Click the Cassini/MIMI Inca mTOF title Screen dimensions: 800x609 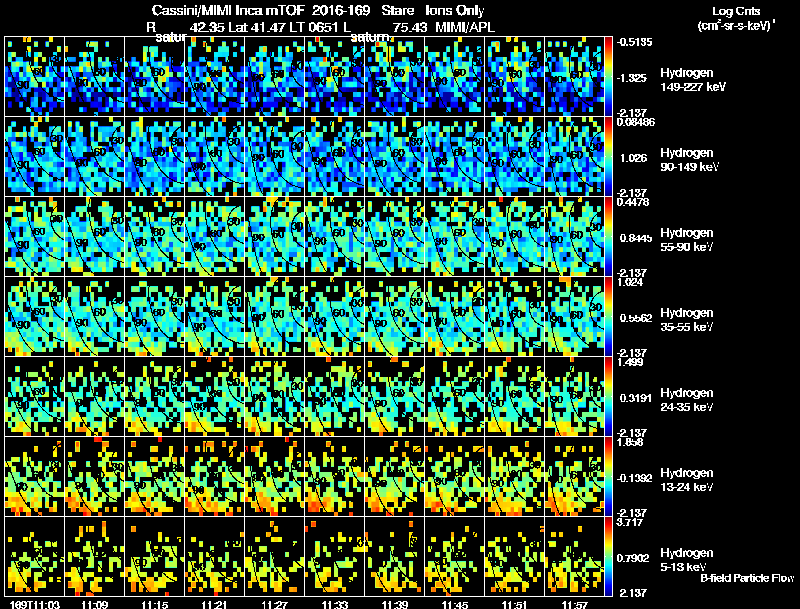pyautogui.click(x=228, y=10)
